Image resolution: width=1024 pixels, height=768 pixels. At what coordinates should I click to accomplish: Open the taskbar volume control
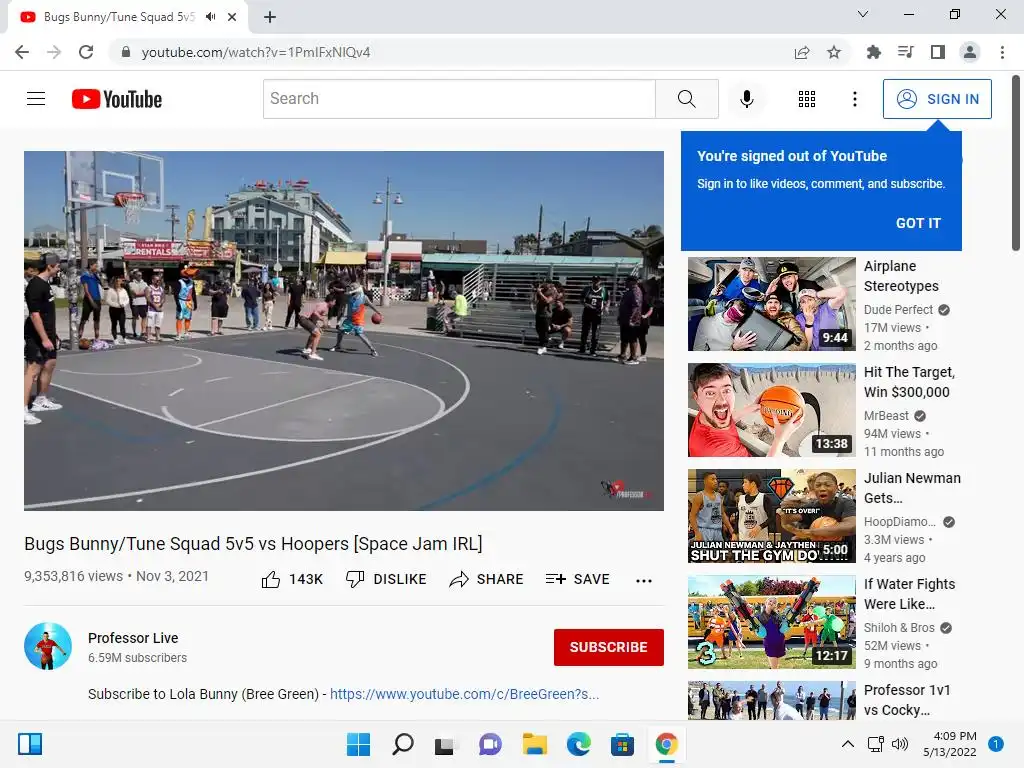(x=900, y=744)
